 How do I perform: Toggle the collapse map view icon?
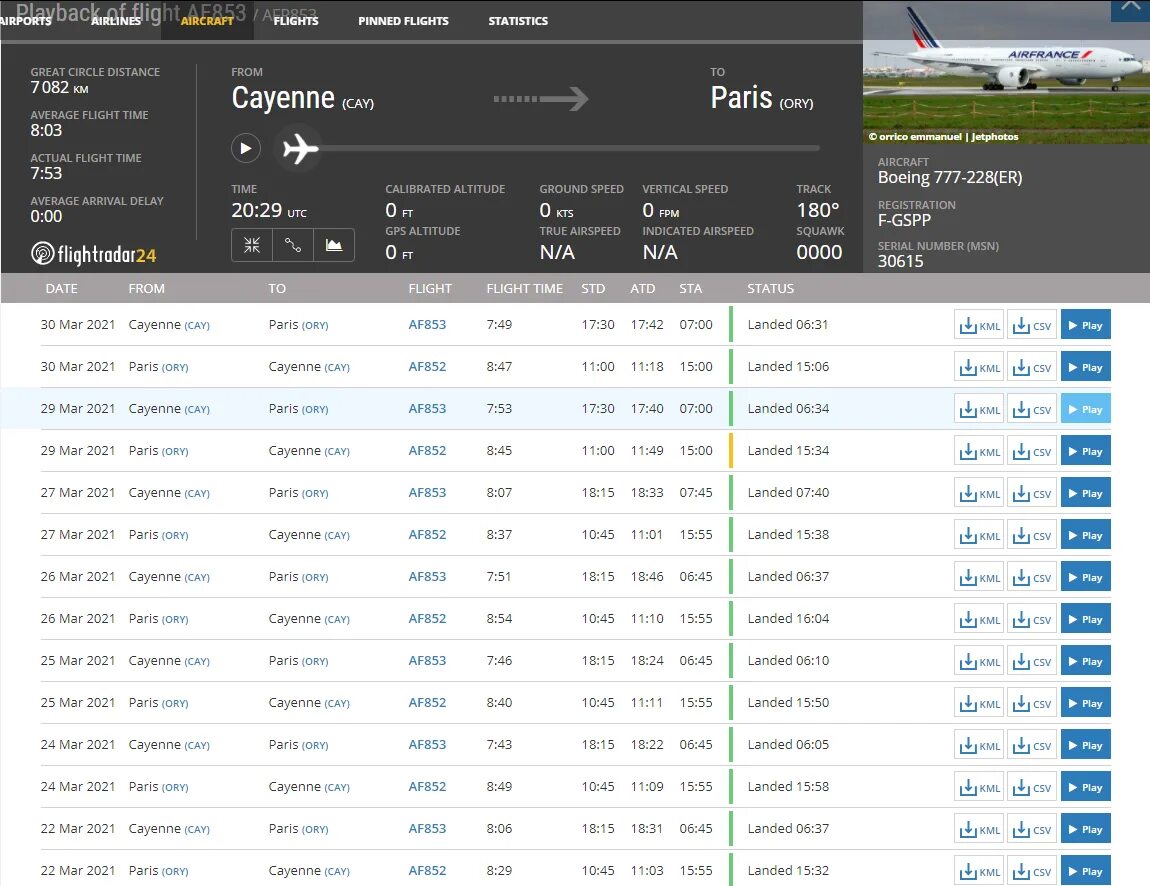click(252, 245)
